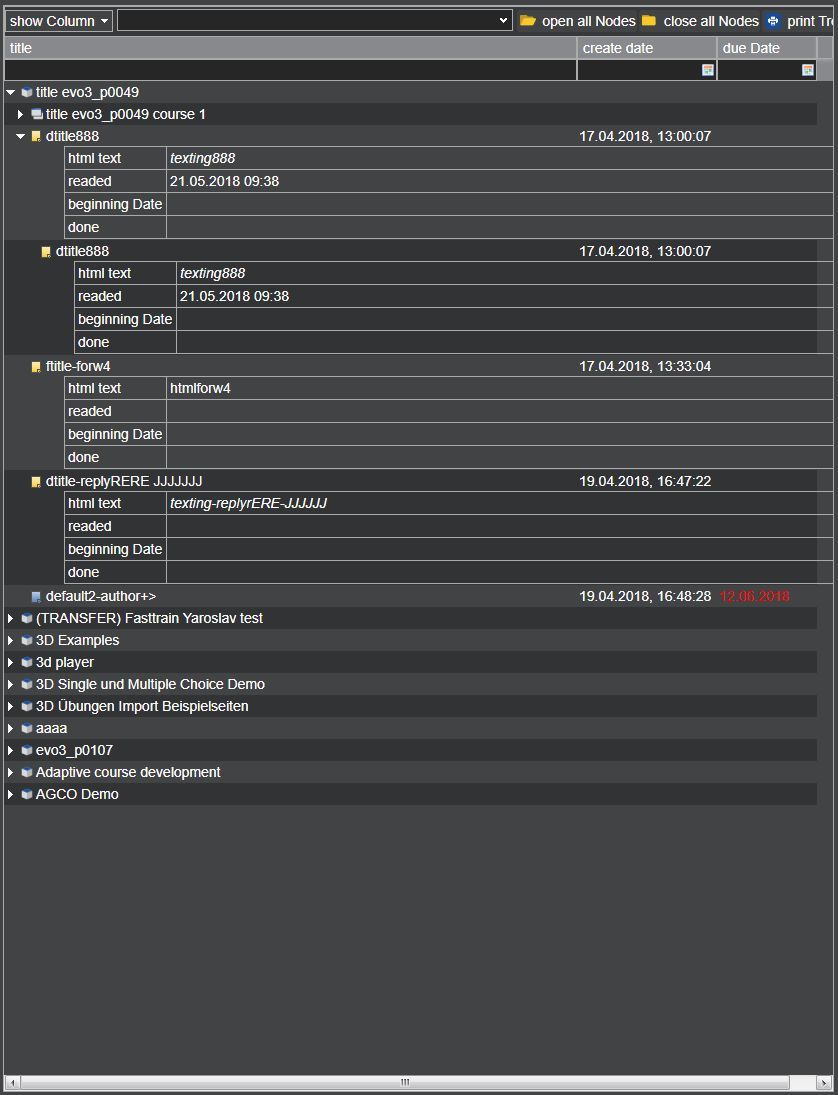The image size is (838, 1095).
Task: Click the note icon beside dtitle-replyRERE JJJJJJJ
Action: click(x=37, y=482)
